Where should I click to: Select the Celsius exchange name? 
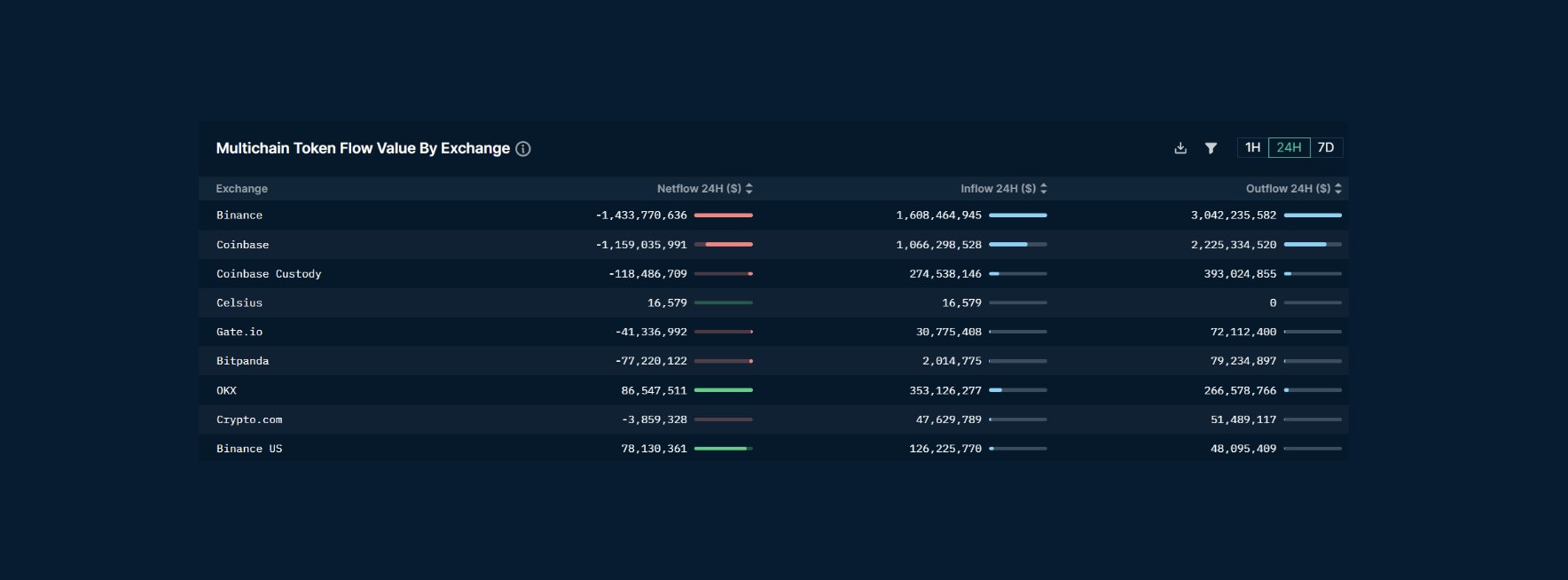[239, 303]
